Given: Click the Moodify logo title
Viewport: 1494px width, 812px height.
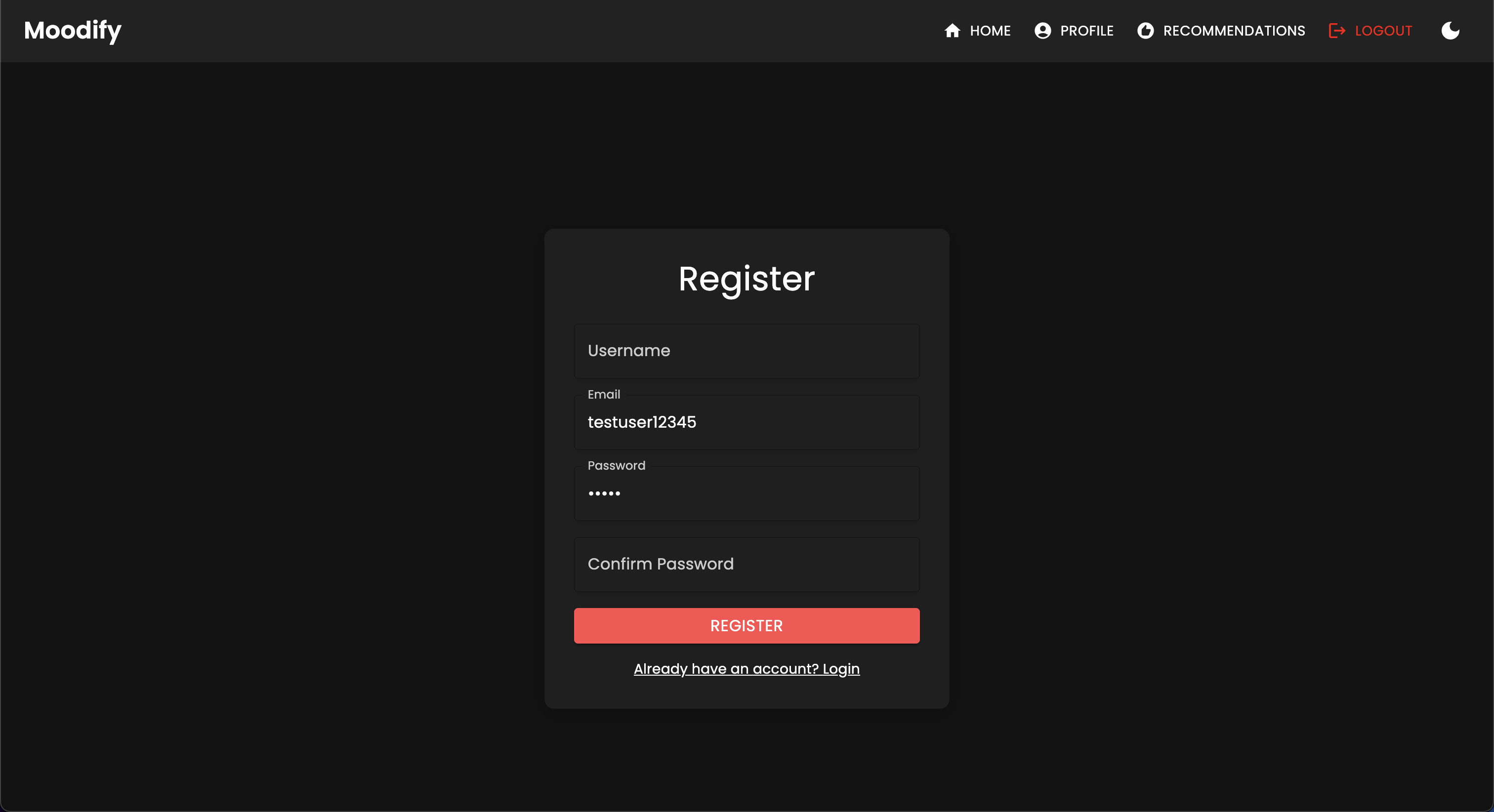Looking at the screenshot, I should pyautogui.click(x=73, y=30).
